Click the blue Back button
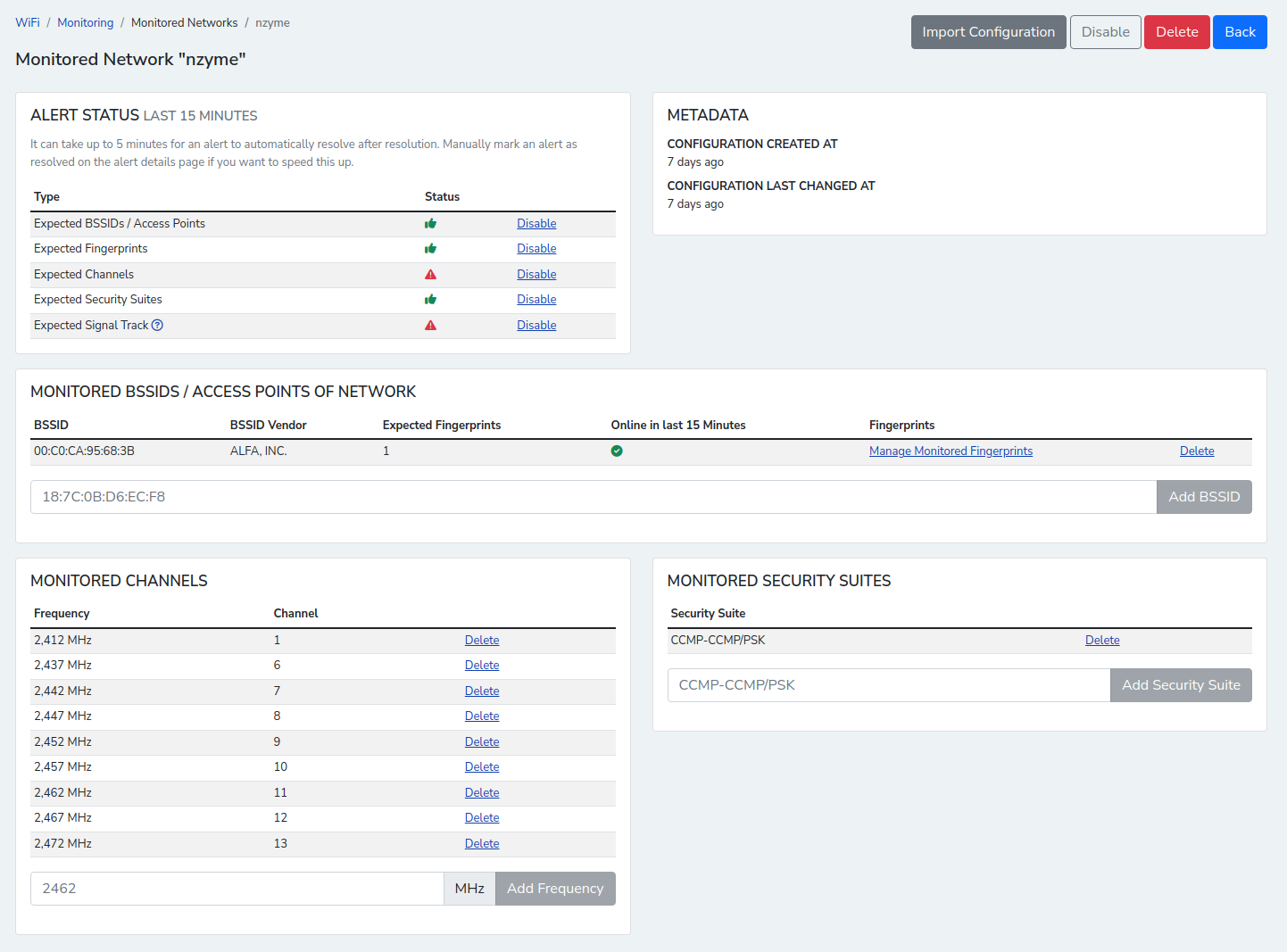The width and height of the screenshot is (1287, 952). 1240,32
